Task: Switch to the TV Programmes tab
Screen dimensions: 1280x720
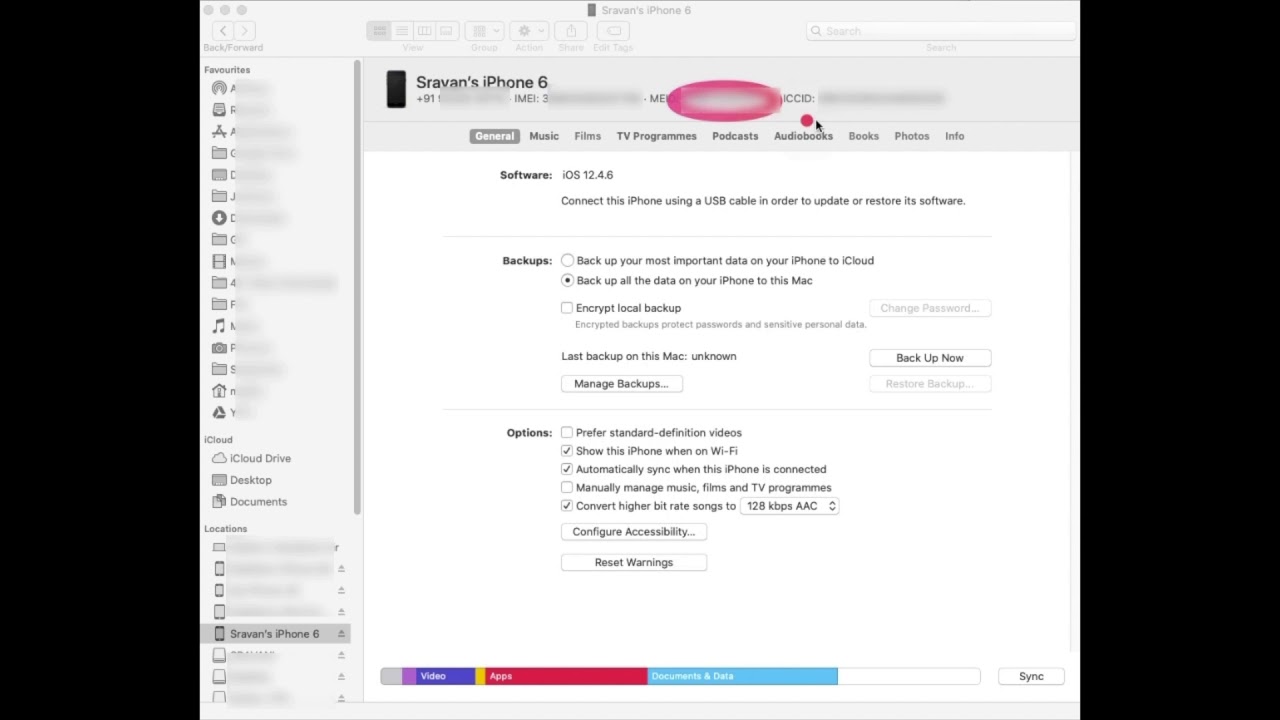Action: pyautogui.click(x=656, y=136)
